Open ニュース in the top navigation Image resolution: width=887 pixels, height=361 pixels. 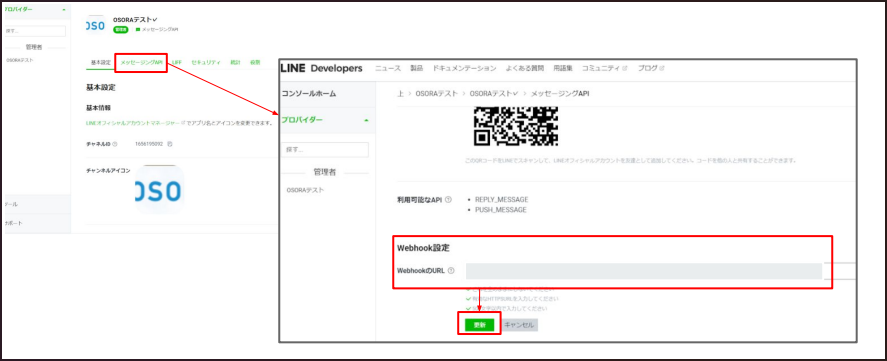click(388, 68)
